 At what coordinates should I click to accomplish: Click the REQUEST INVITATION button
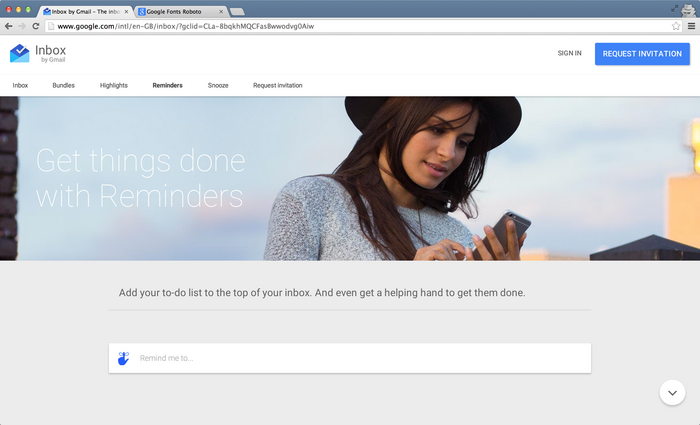[642, 54]
